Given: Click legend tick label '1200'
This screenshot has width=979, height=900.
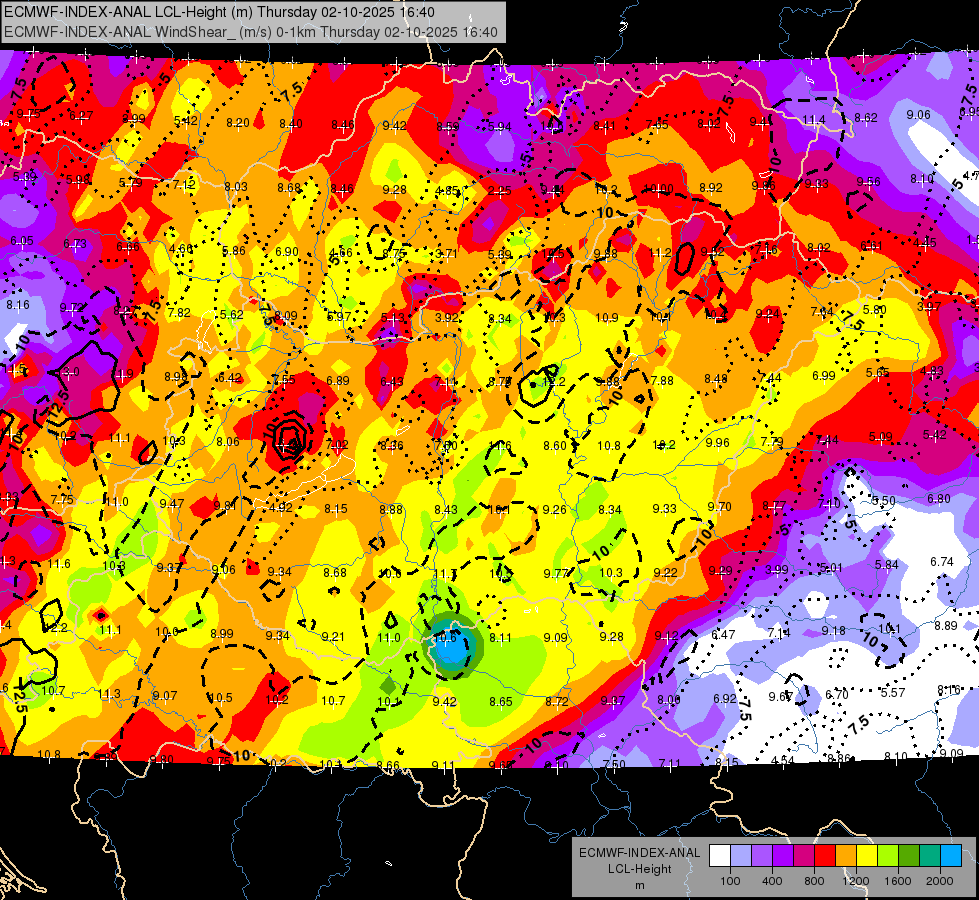Looking at the screenshot, I should click(x=855, y=881).
